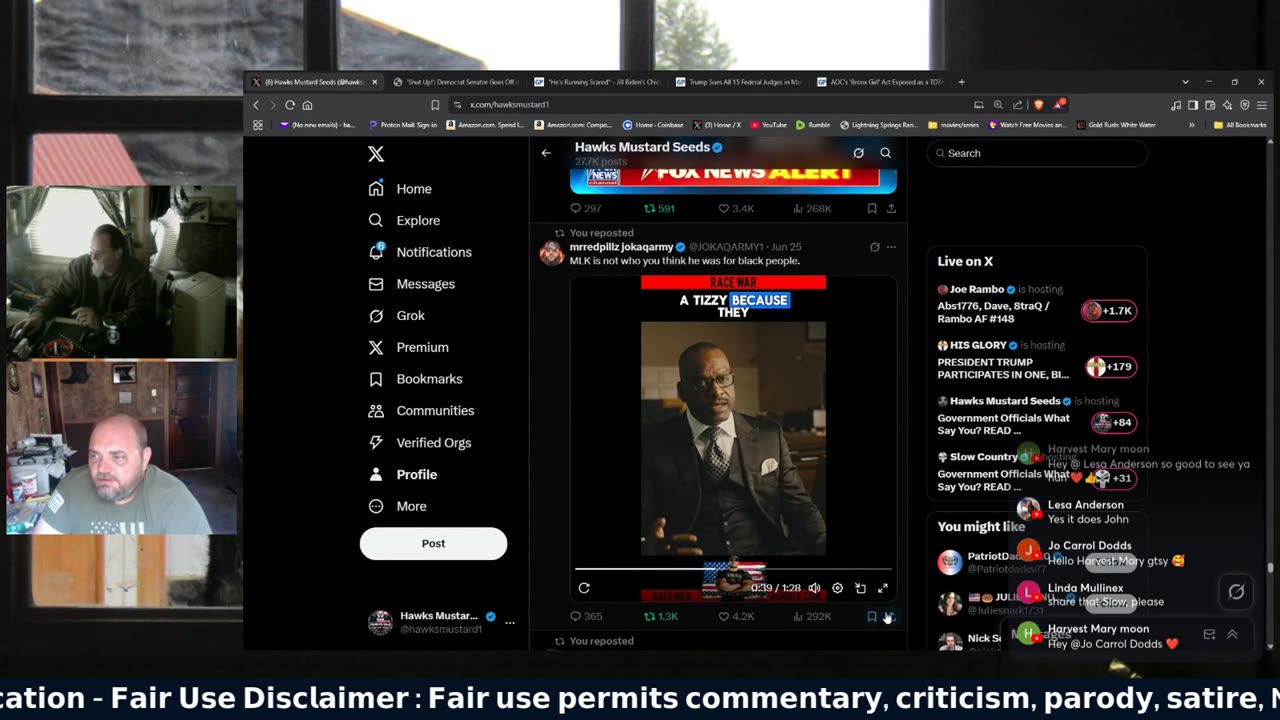
Task: Open the All Bookmarks folder
Action: coord(1239,125)
